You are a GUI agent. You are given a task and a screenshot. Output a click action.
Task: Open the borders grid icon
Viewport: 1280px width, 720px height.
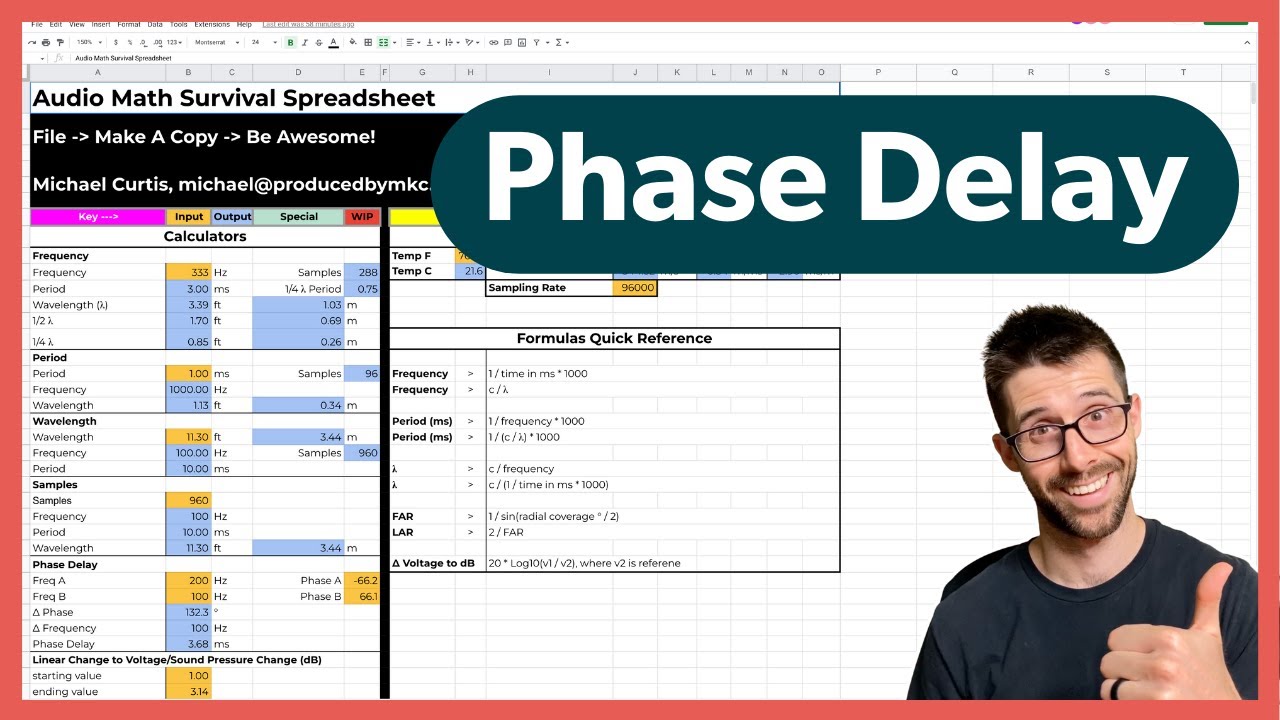click(x=368, y=42)
